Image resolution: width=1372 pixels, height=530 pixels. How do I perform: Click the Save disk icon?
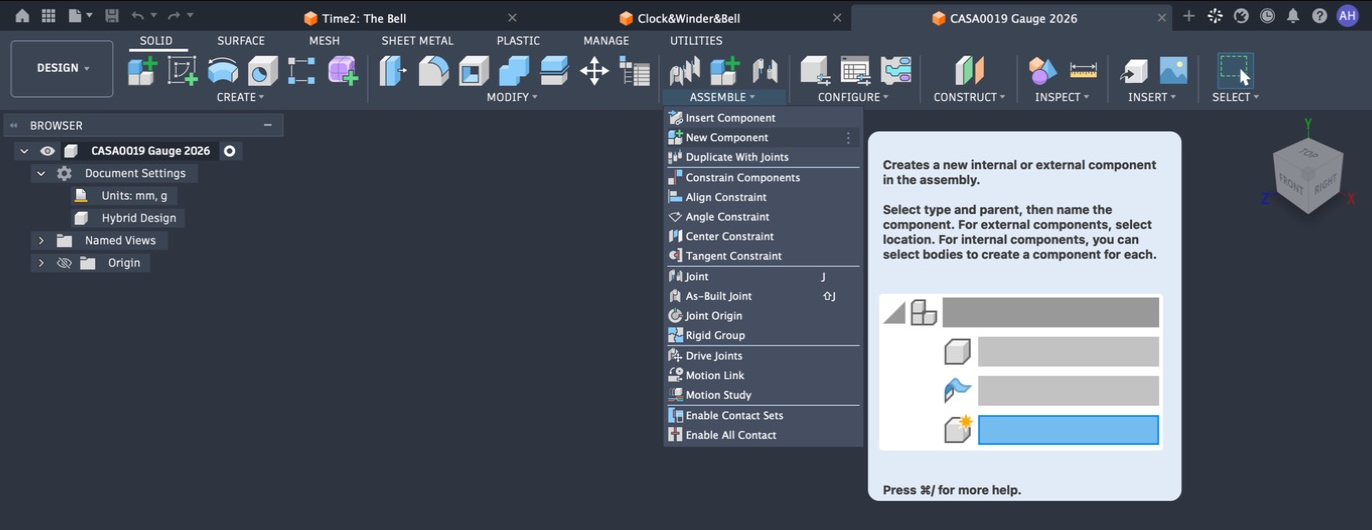[111, 16]
